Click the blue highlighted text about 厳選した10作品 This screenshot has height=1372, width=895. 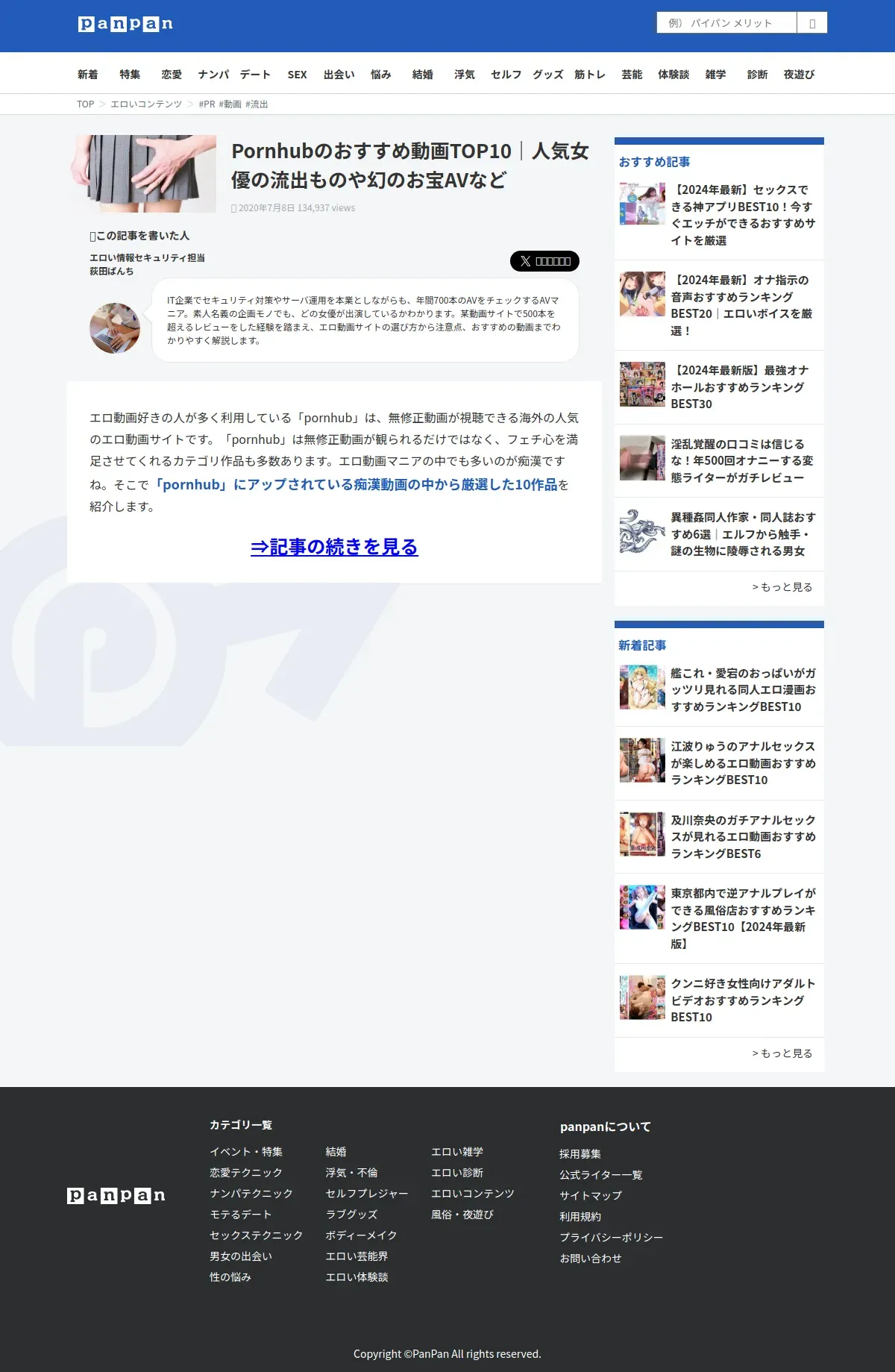click(x=354, y=485)
